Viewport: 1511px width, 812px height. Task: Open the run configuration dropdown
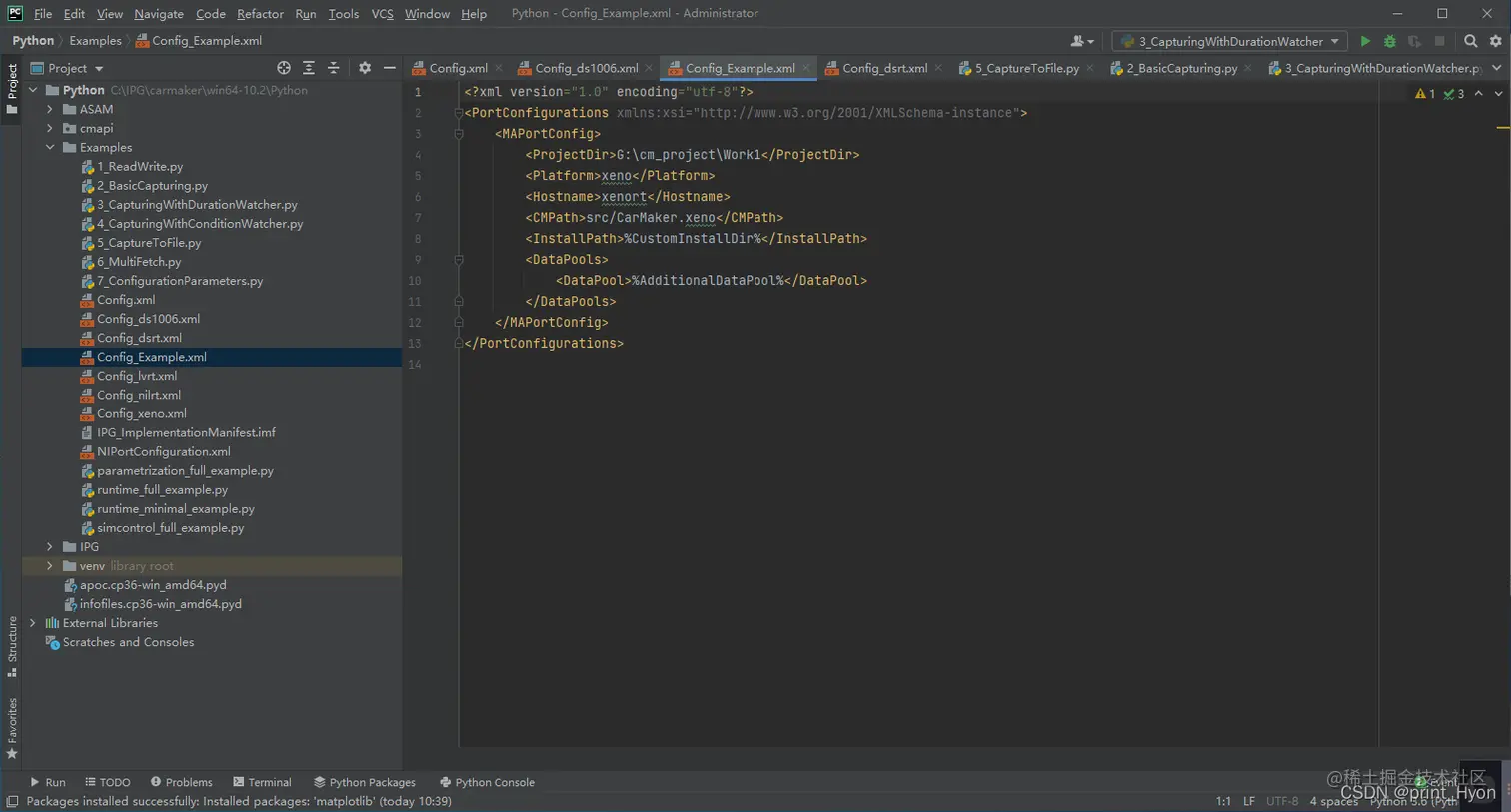pos(1229,41)
